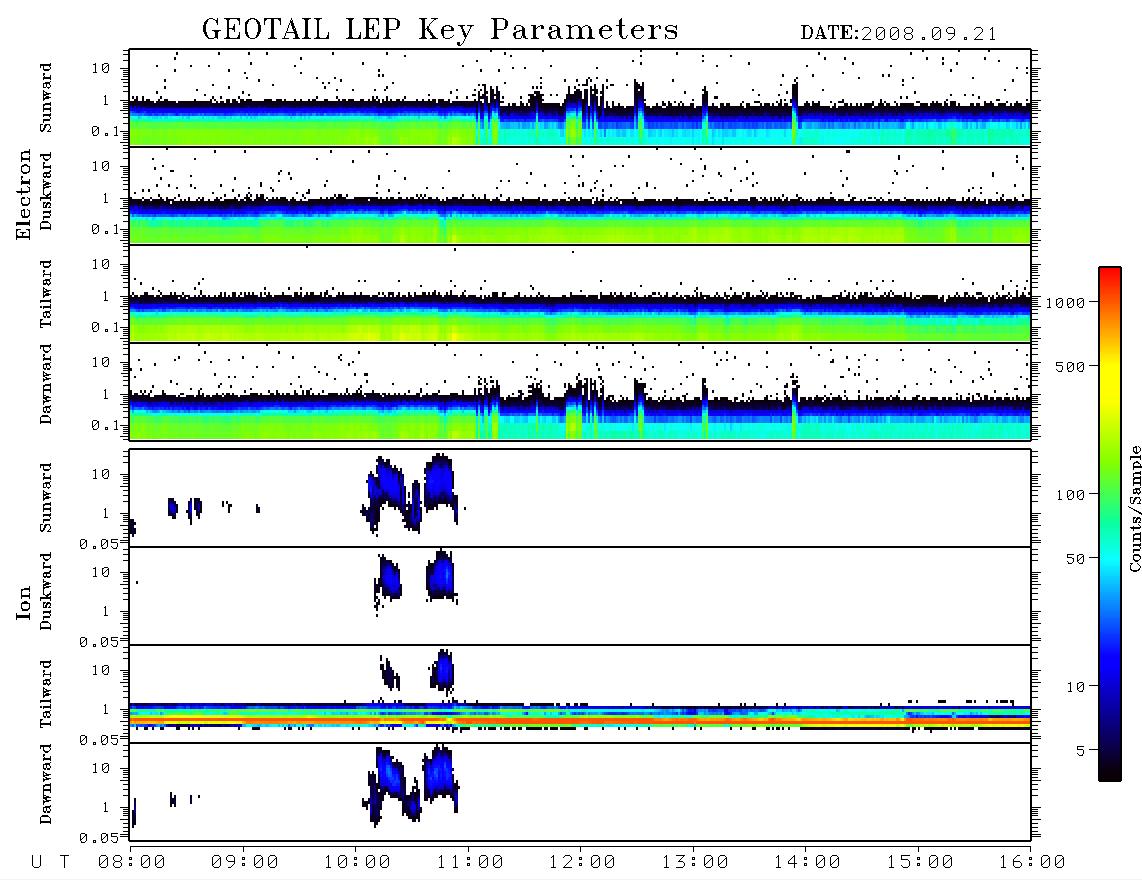
Task: Click the Electron Dawnward spectrogram panel
Action: pyautogui.click(x=580, y=391)
